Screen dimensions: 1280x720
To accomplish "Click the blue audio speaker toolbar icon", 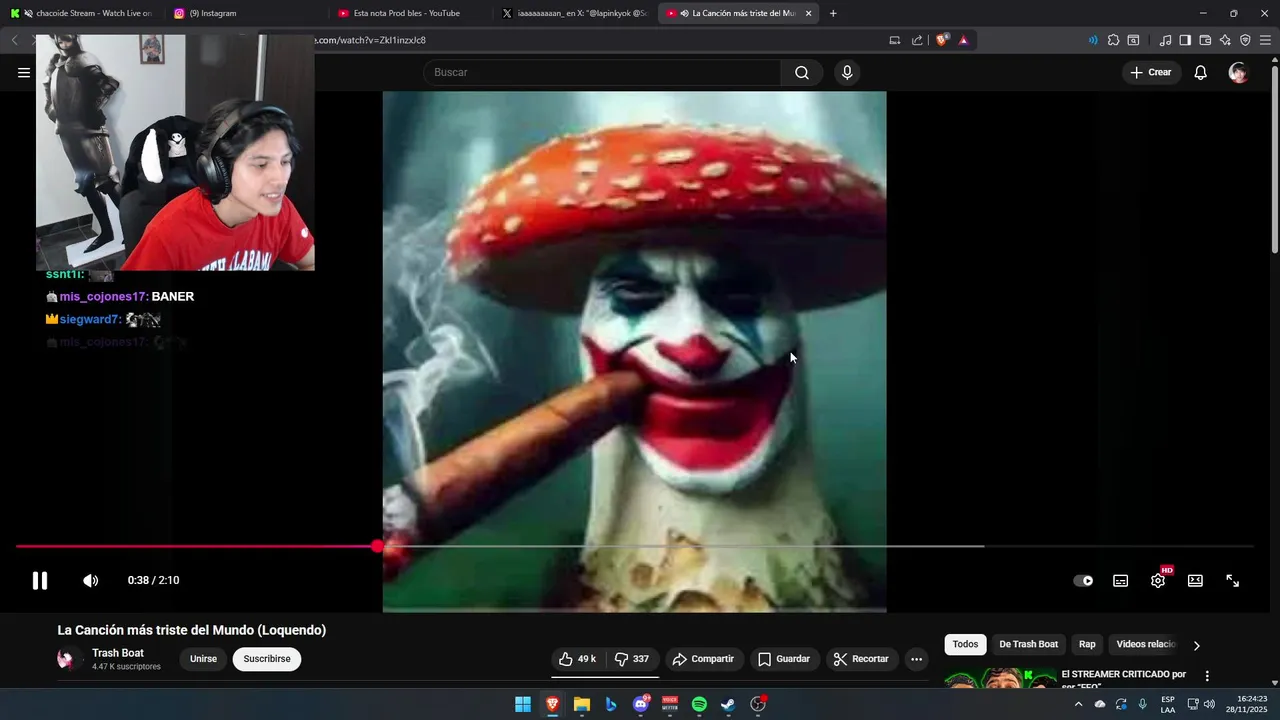I will pos(1092,40).
